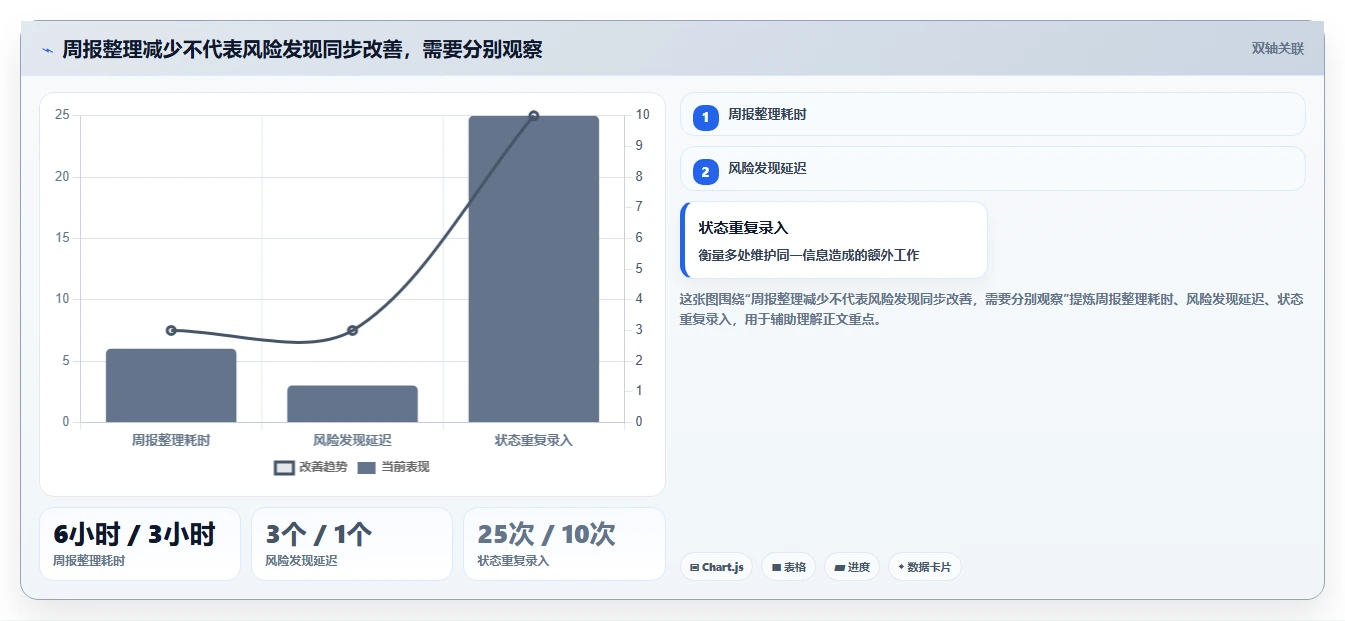Viewport: 1345px width, 621px height.
Task: Click the 风险发现延迟 x-axis label
Action: click(352, 440)
